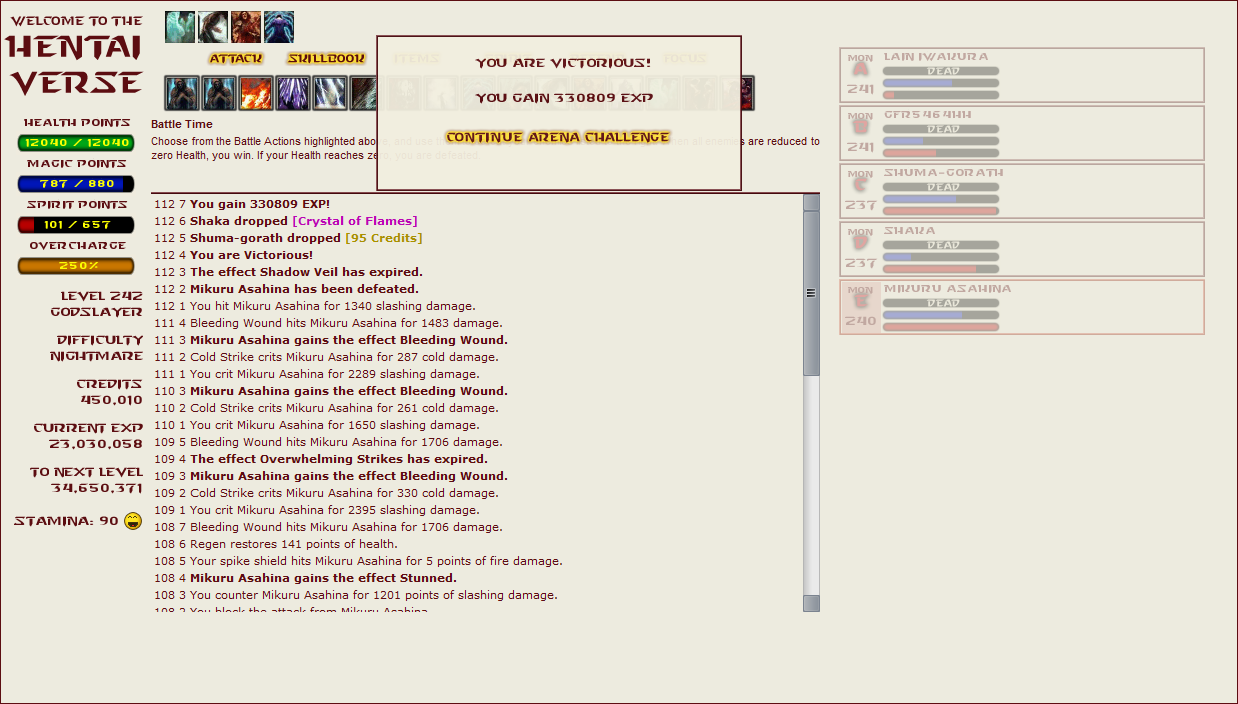Click the partially hidden sixth quickbar icon
This screenshot has height=704, width=1238.
363,93
